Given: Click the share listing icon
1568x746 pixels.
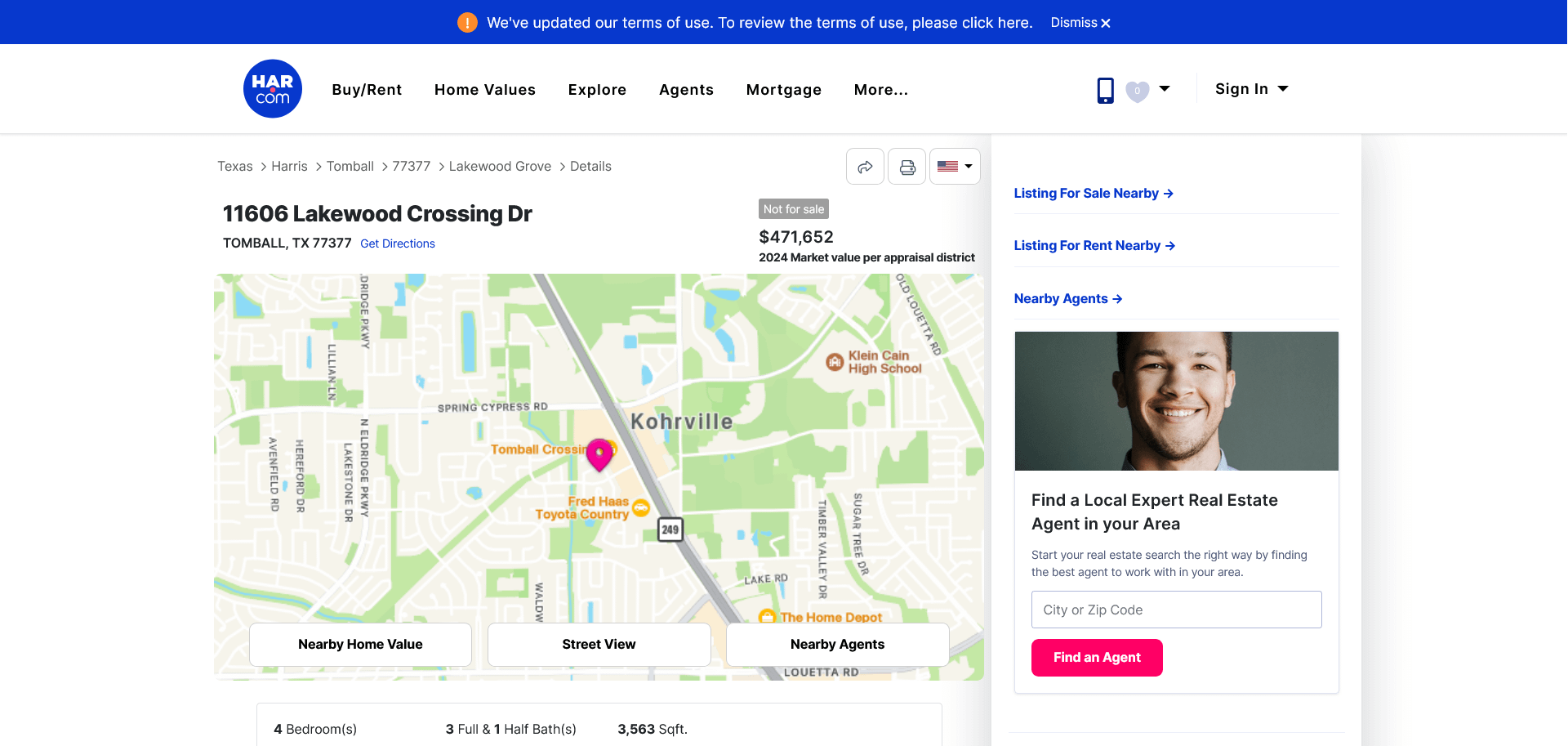Looking at the screenshot, I should click(865, 167).
